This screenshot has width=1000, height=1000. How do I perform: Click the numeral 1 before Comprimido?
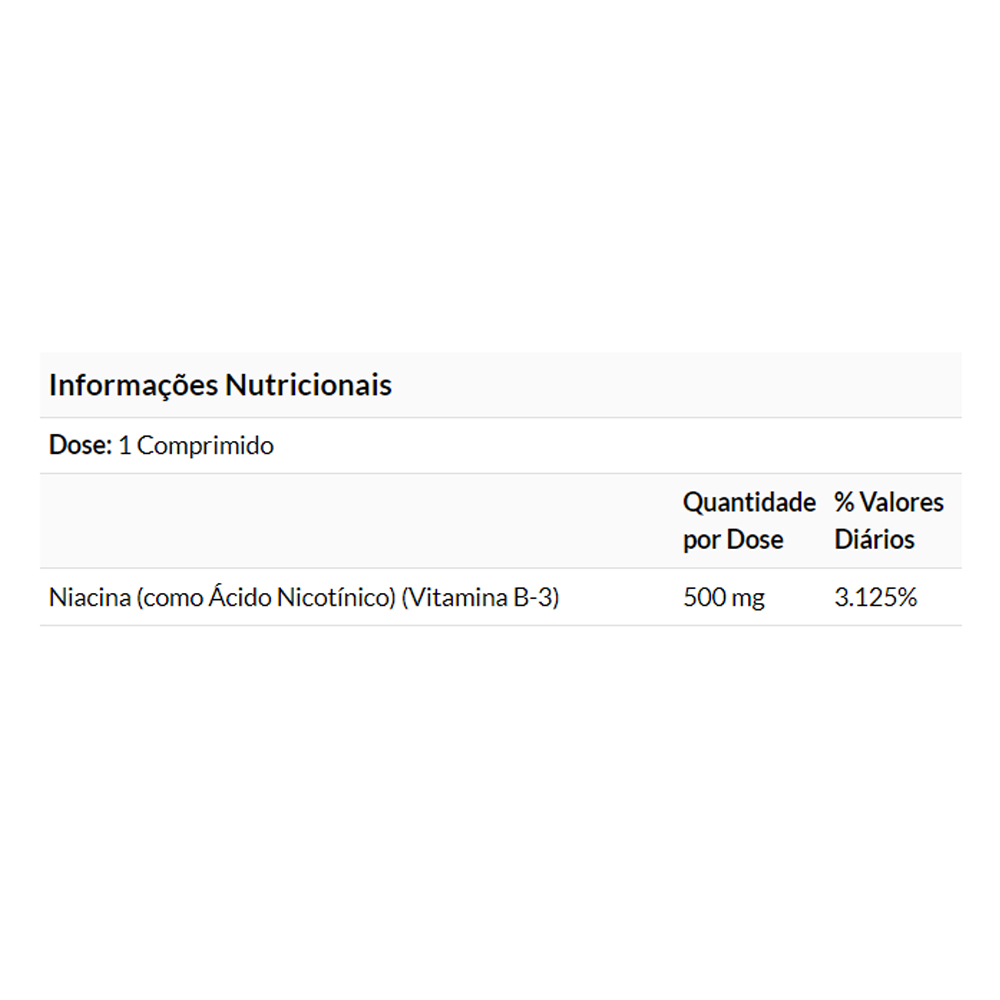[124, 445]
